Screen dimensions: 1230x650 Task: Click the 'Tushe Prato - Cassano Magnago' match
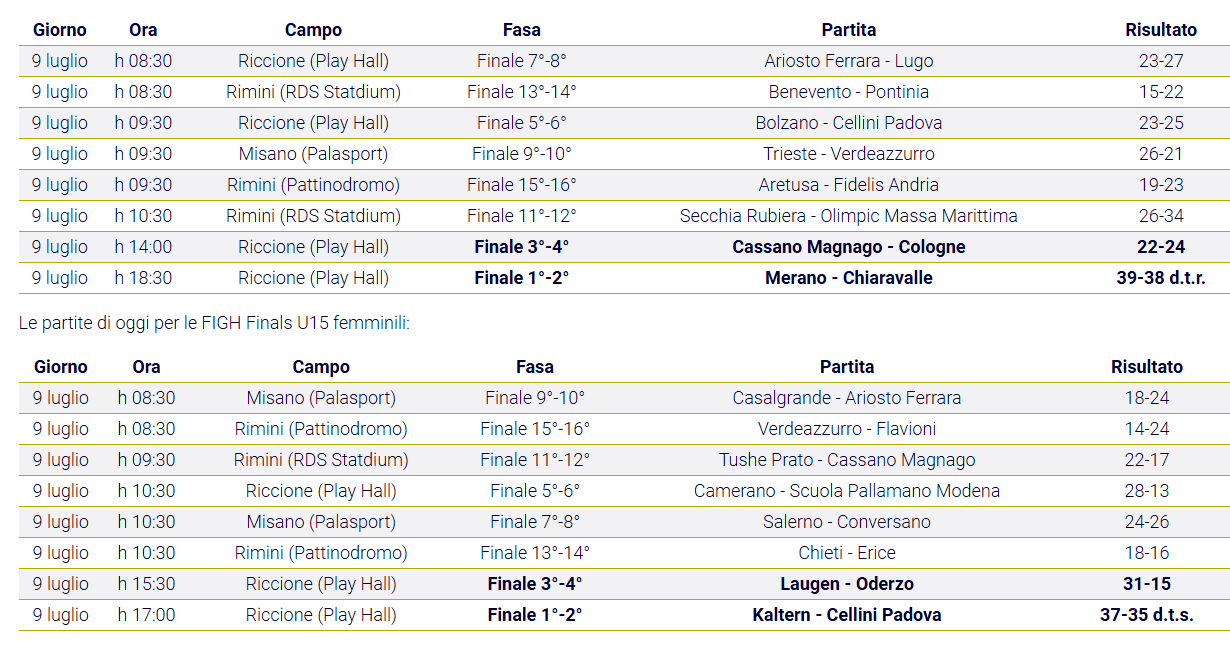(x=847, y=460)
